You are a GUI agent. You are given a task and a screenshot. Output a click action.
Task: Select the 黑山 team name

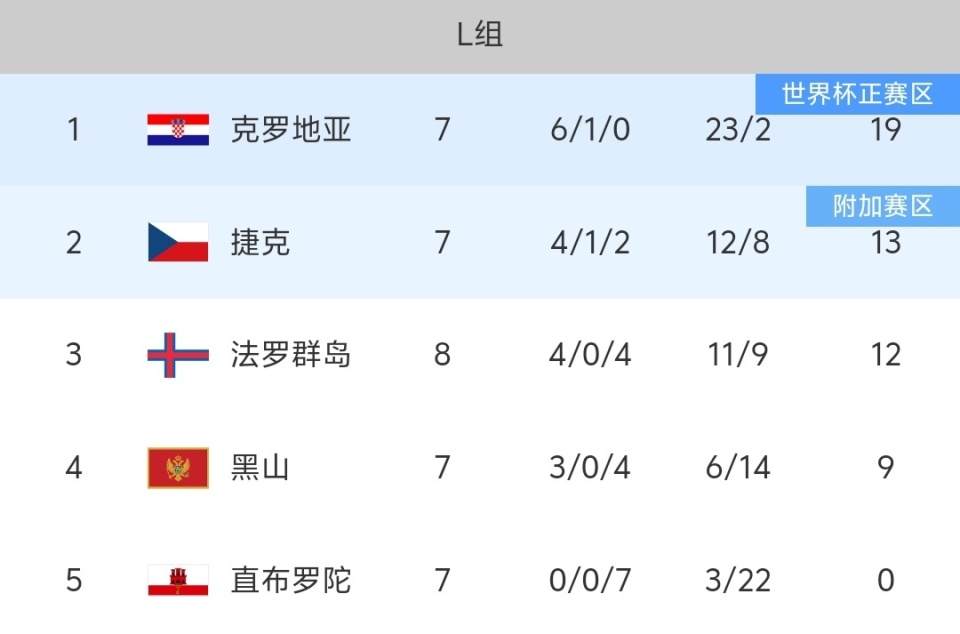coord(260,468)
